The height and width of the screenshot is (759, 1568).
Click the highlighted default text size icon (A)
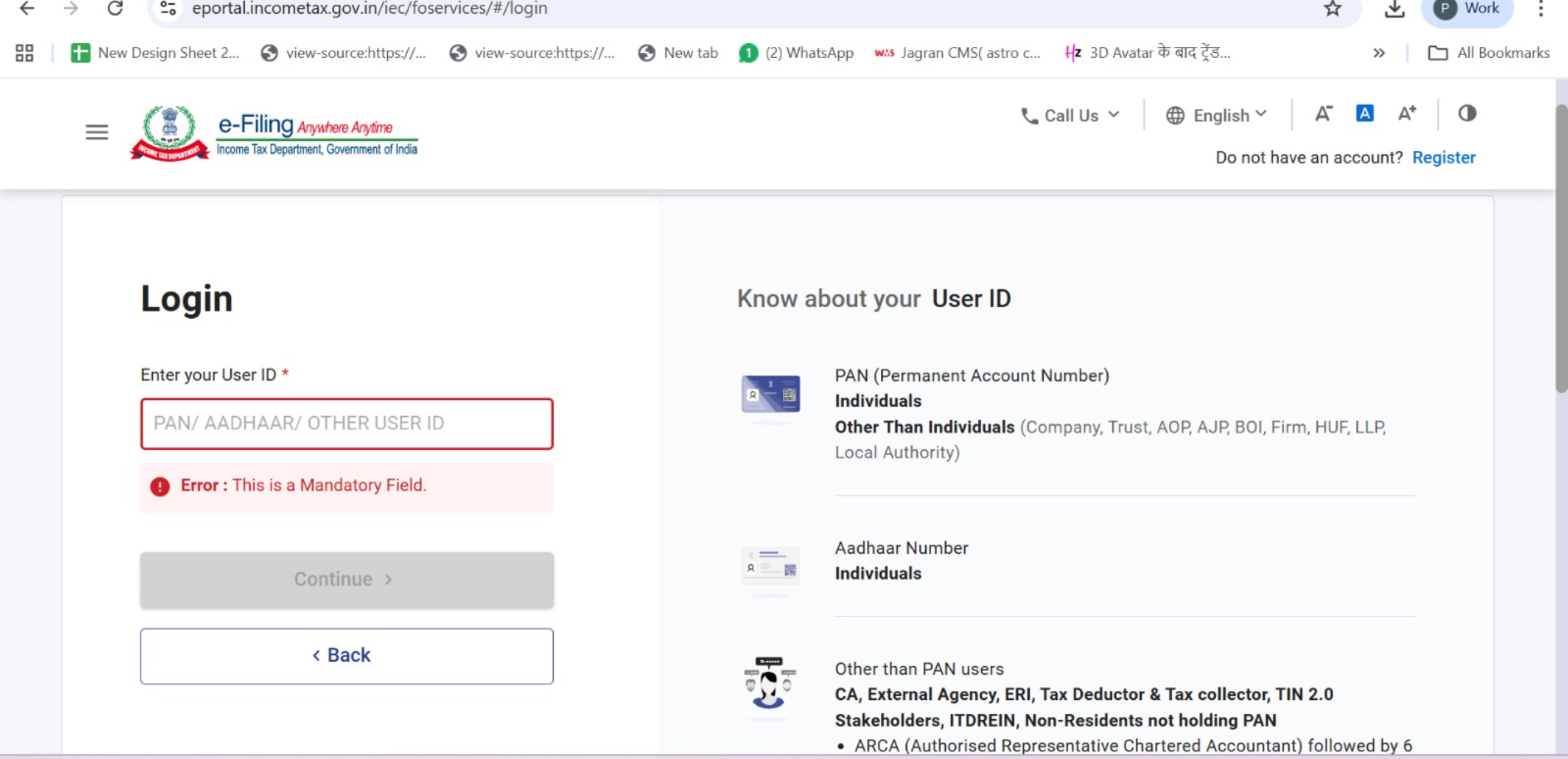[x=1364, y=113]
